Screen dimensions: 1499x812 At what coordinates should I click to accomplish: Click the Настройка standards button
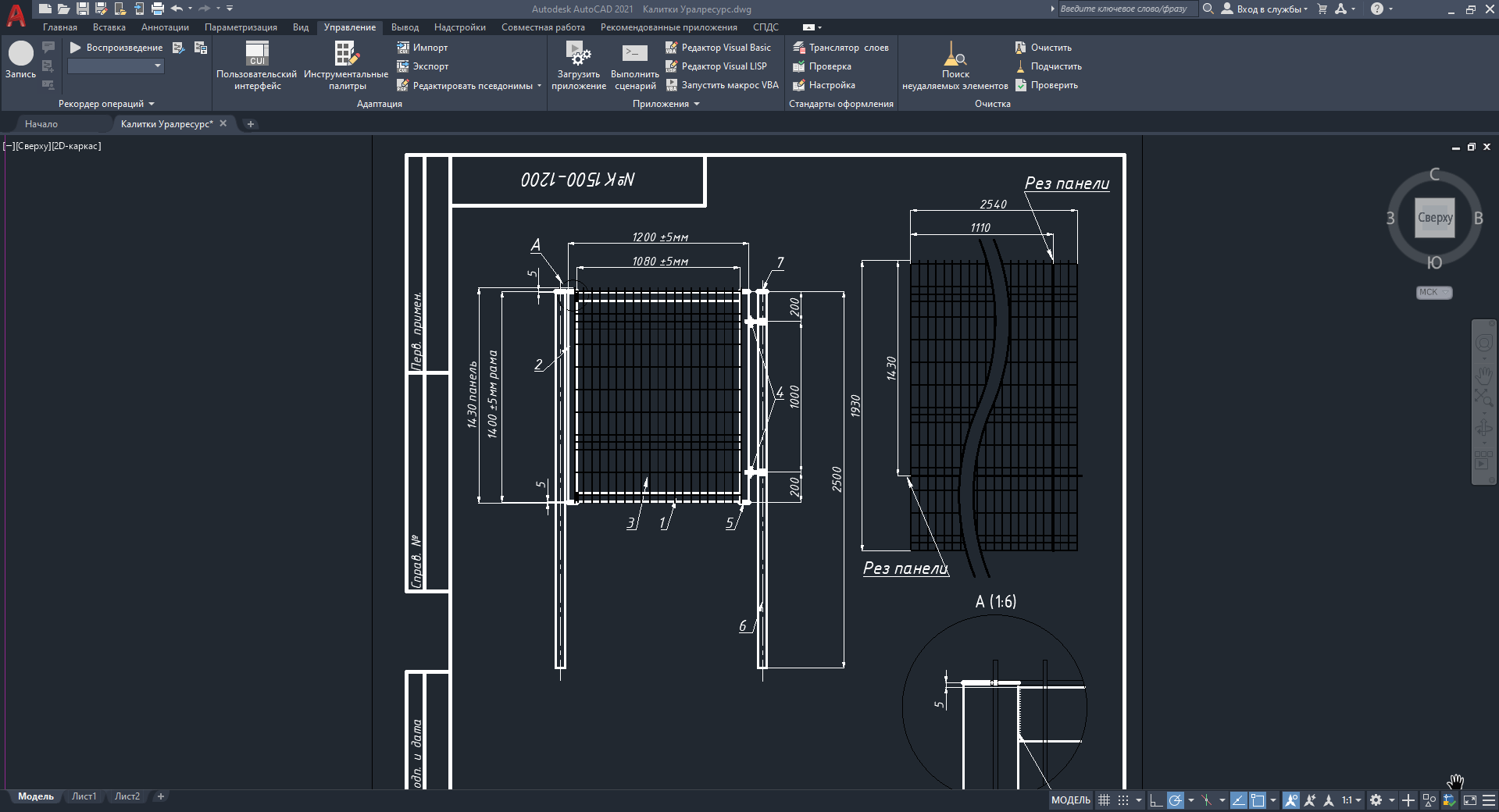824,85
